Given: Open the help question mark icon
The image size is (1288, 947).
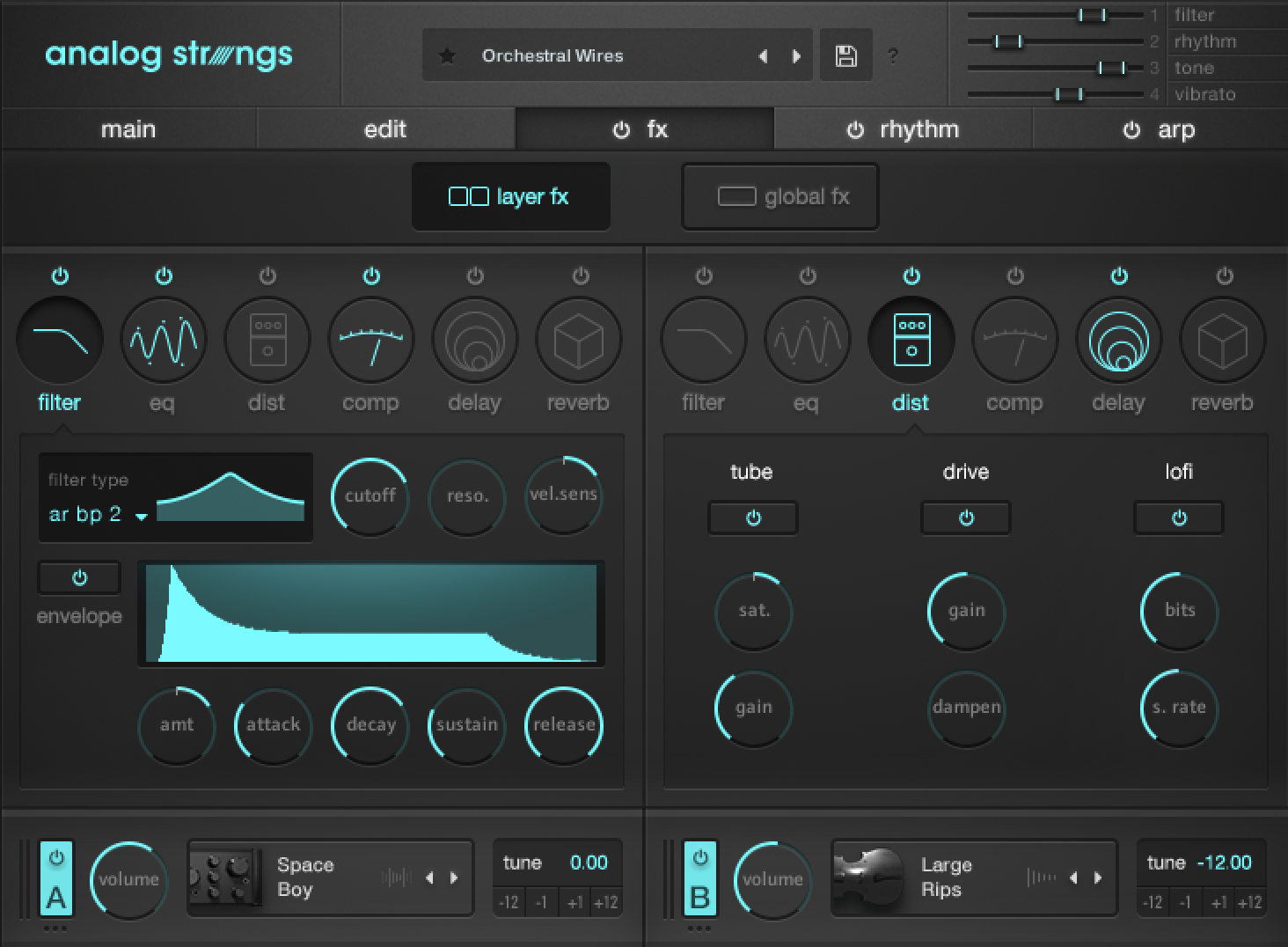Looking at the screenshot, I should 893,55.
